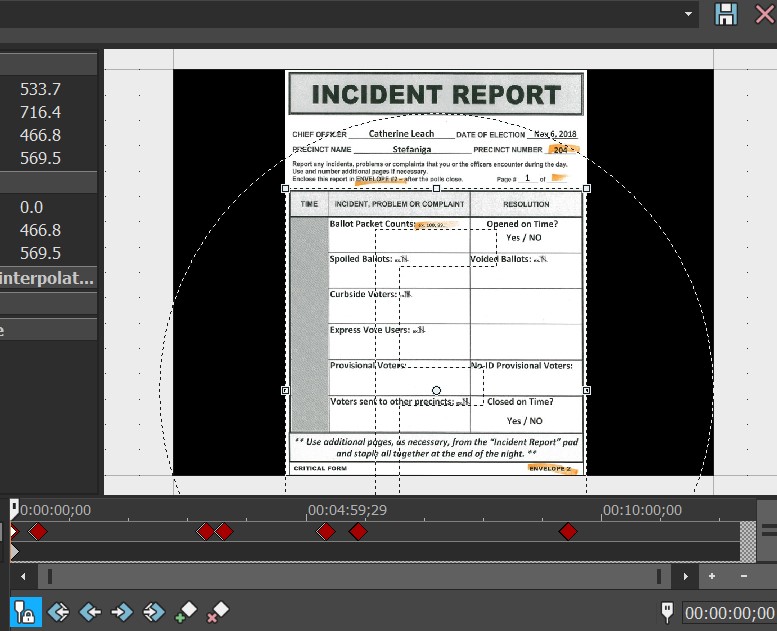Click the playhead cursor at 0:00:00;00
The image size is (777, 631).
(14, 509)
